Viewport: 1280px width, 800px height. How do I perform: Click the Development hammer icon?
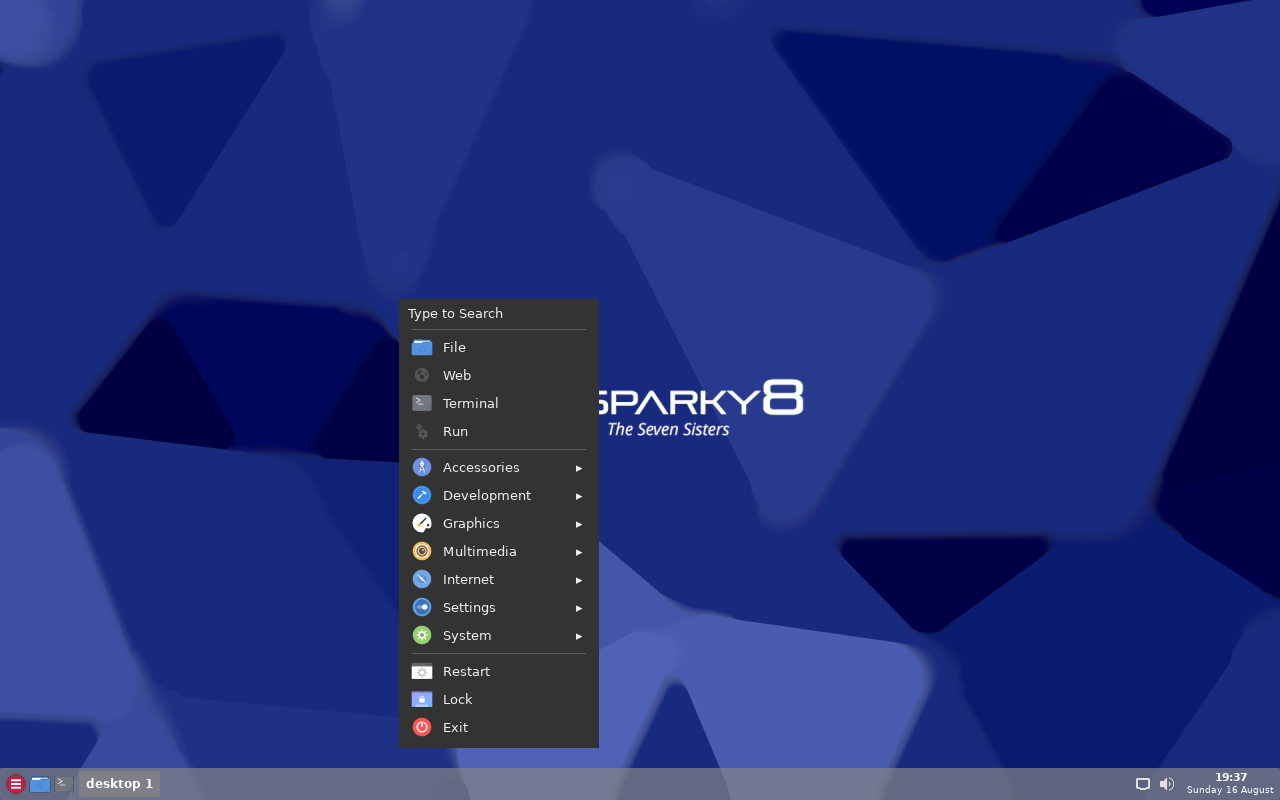coord(422,495)
